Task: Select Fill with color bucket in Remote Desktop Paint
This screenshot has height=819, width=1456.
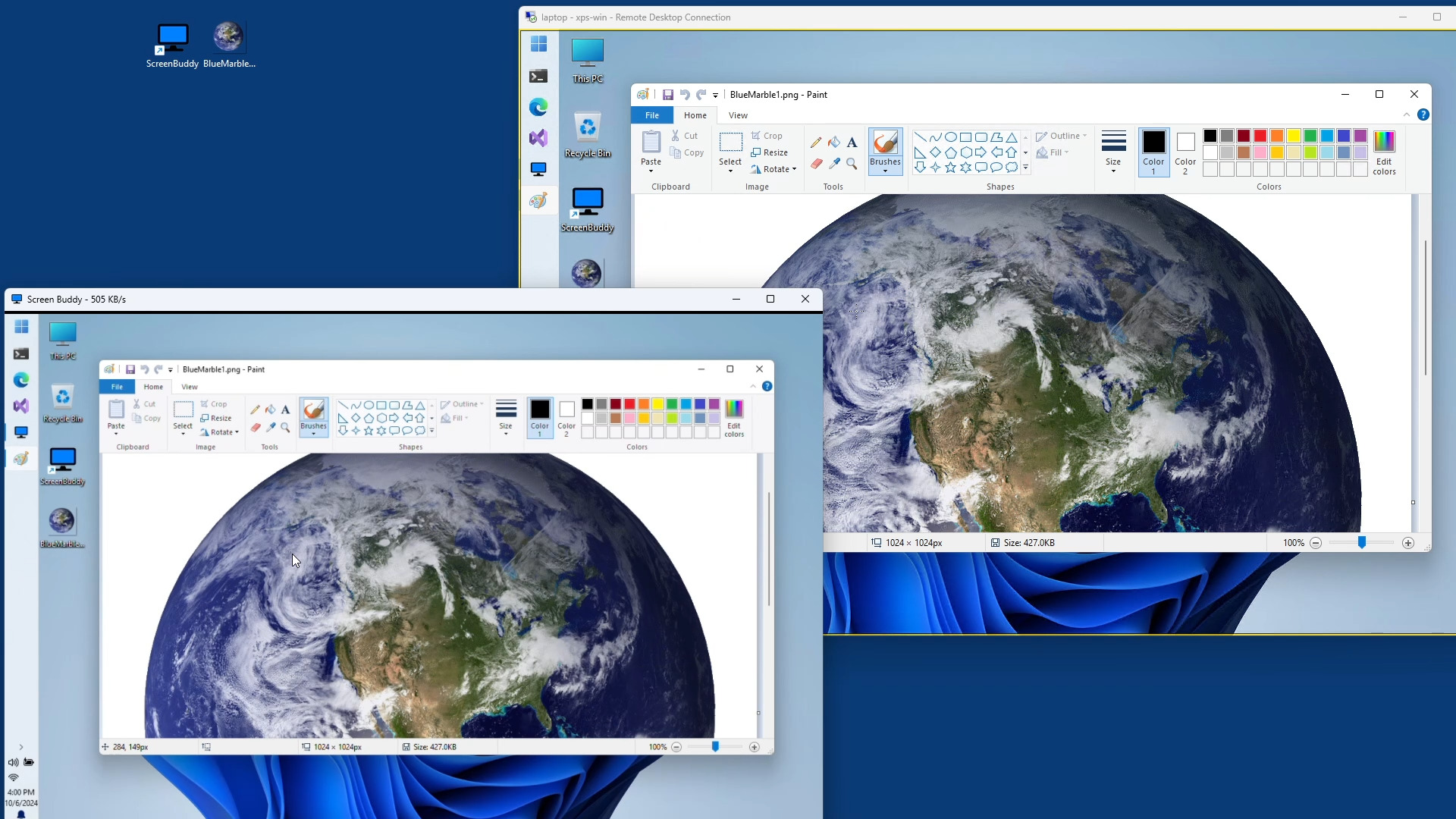Action: (834, 143)
